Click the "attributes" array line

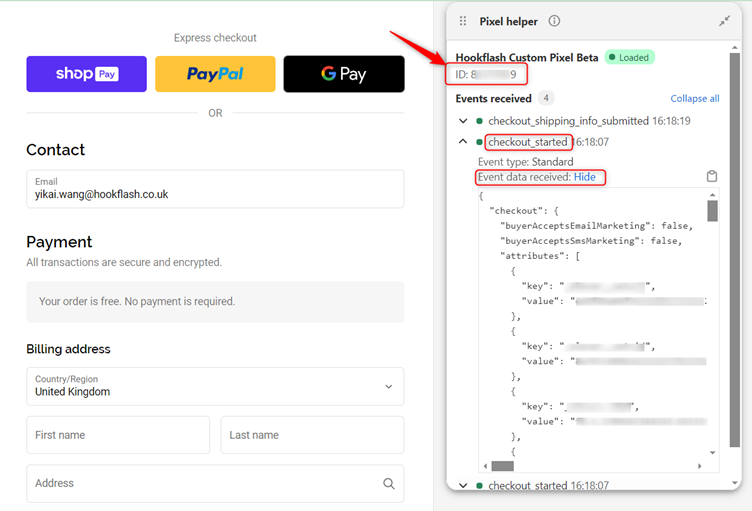click(540, 256)
